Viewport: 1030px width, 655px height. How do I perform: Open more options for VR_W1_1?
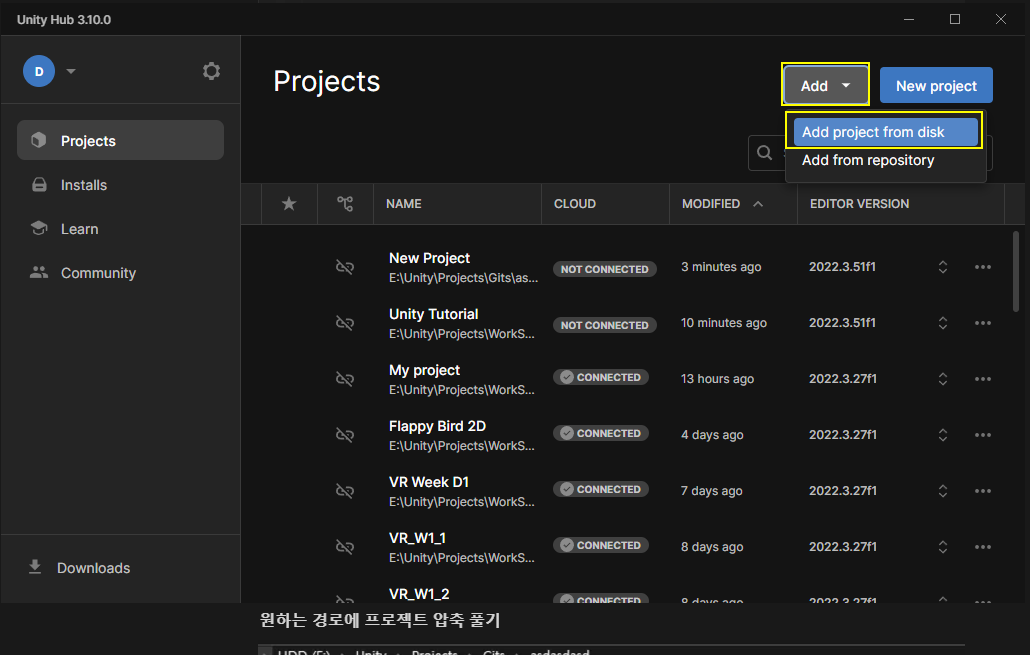pyautogui.click(x=983, y=547)
